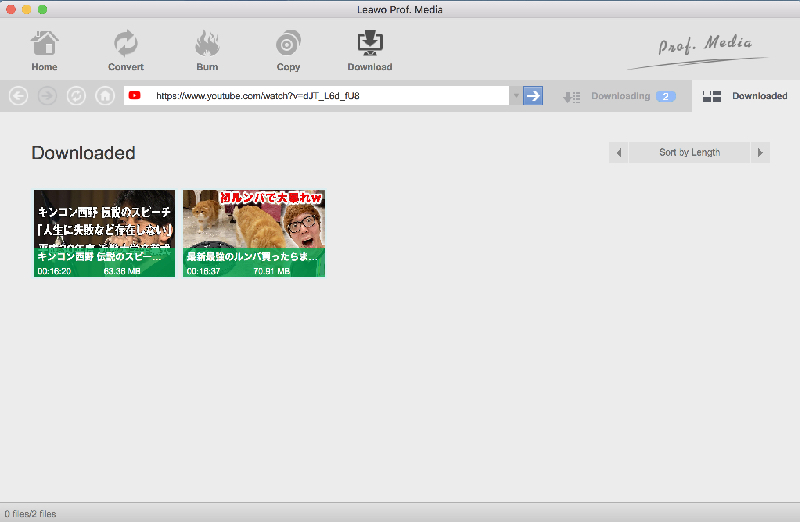Minimize the window with yellow button
This screenshot has width=800, height=522.
[x=27, y=9]
